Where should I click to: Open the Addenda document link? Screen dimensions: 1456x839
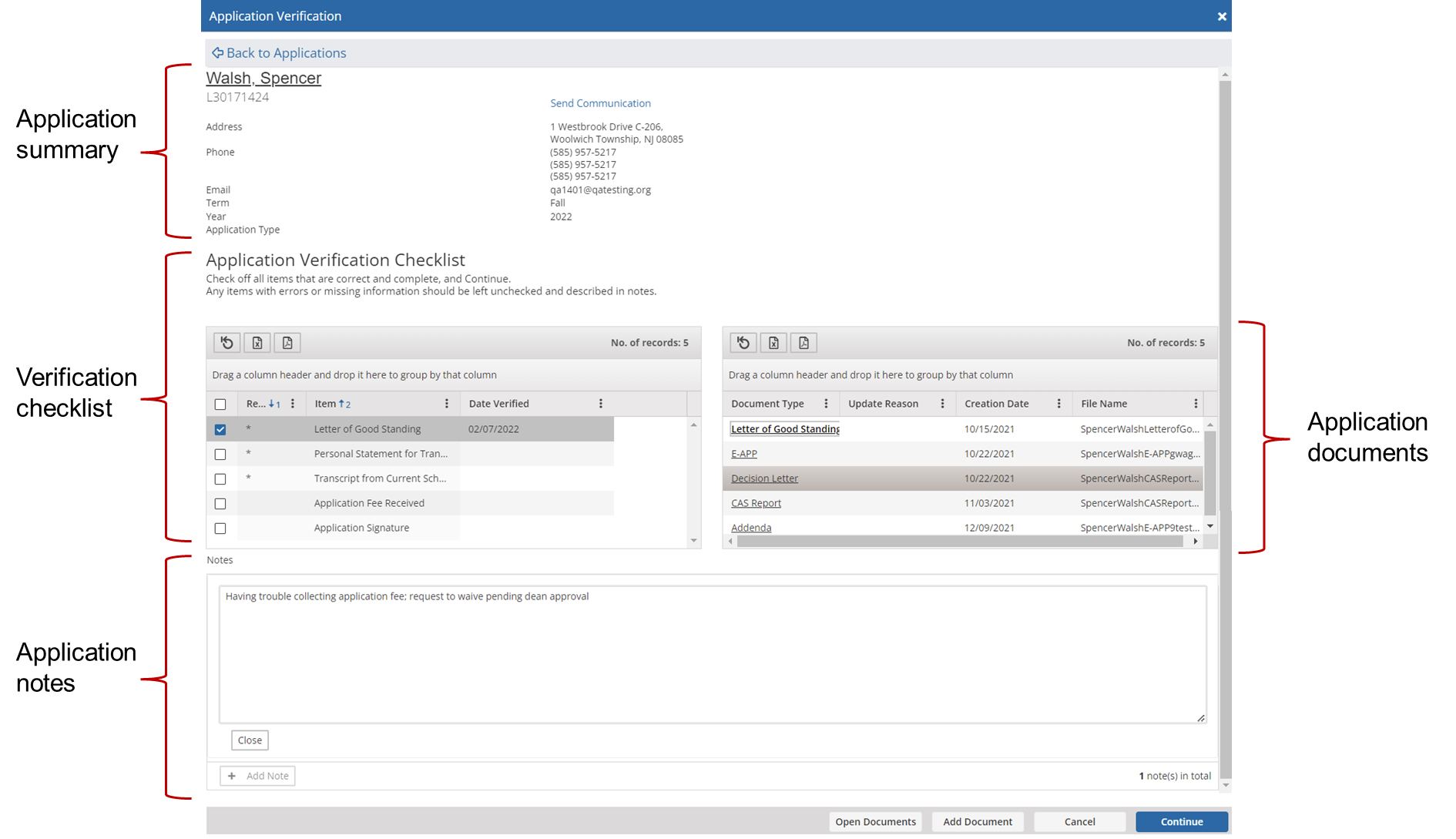(751, 528)
